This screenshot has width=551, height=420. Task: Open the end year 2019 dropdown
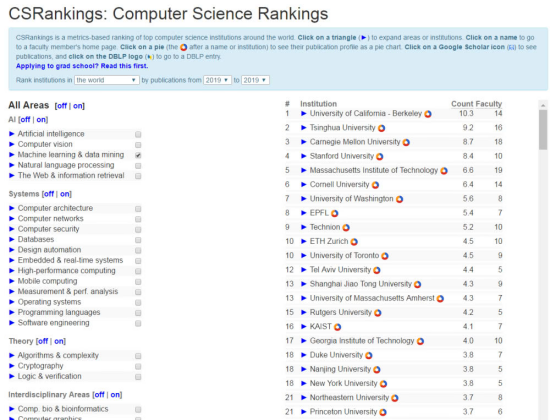(x=255, y=80)
